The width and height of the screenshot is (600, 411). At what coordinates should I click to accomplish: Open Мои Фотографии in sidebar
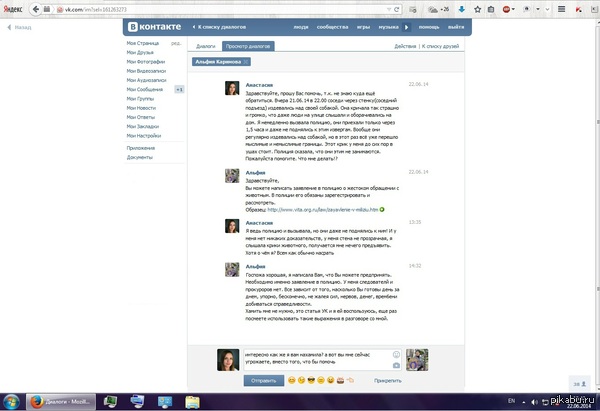[146, 62]
